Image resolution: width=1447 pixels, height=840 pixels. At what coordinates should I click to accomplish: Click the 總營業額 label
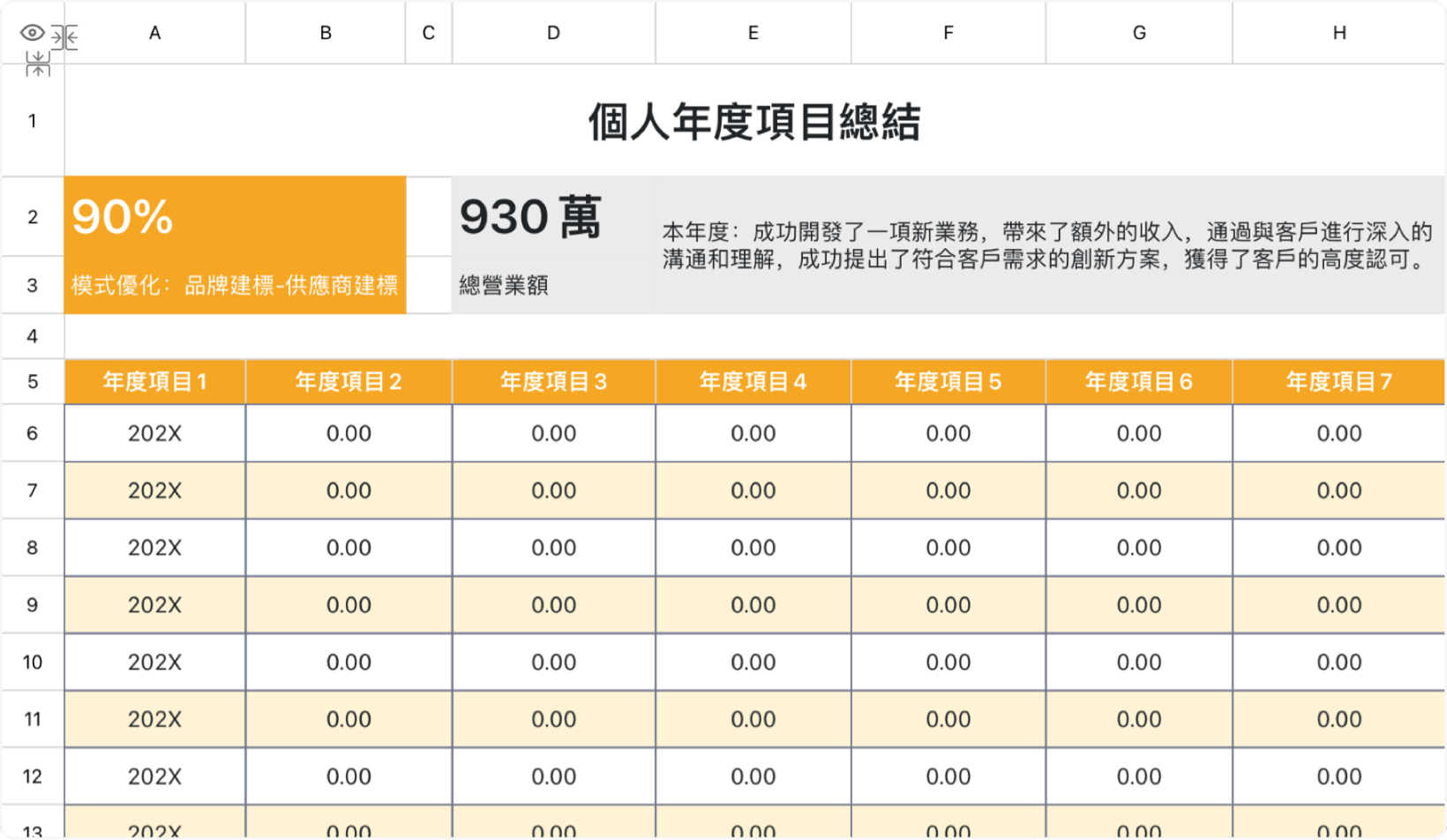point(504,286)
